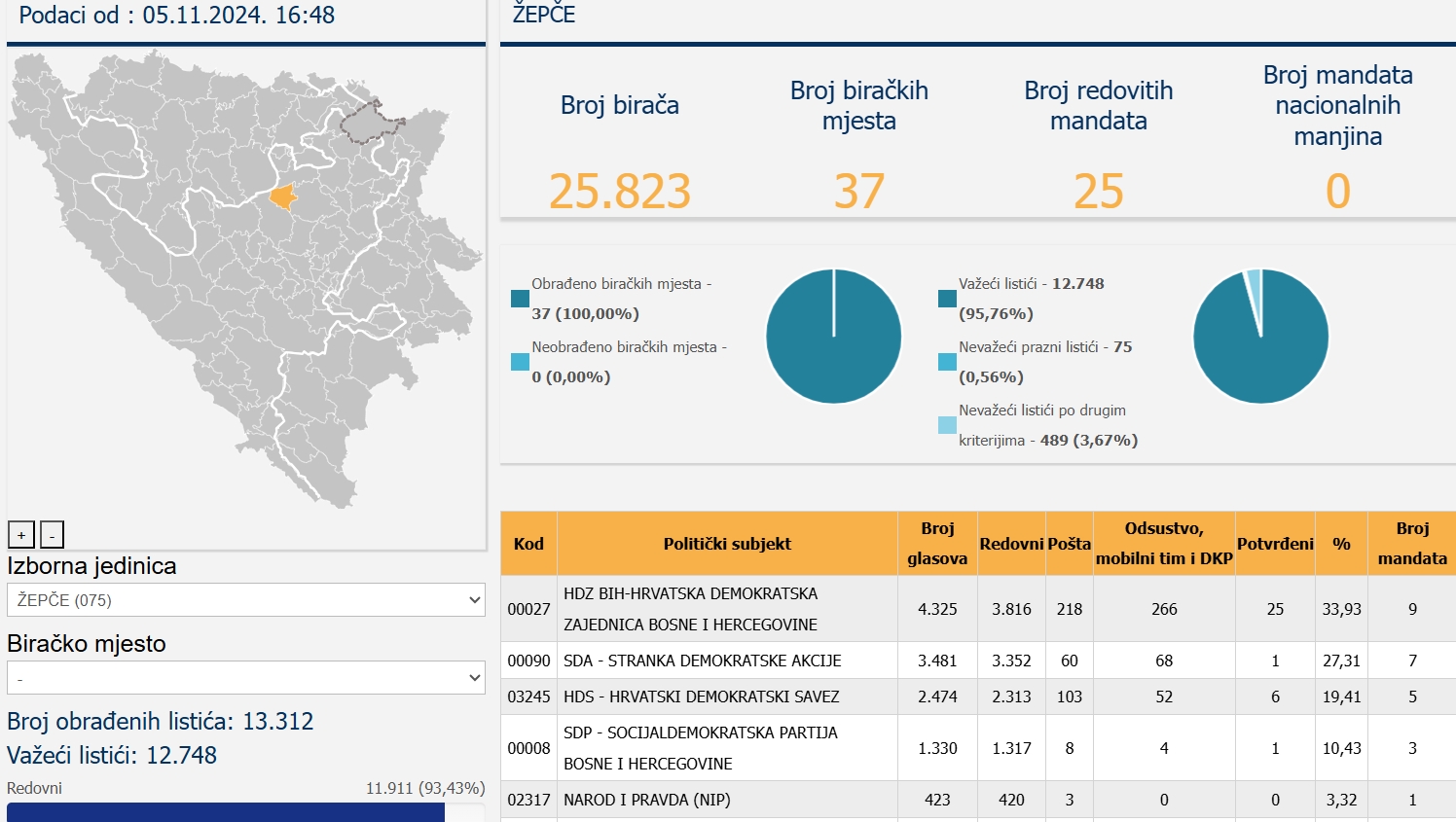Zoom out the map with minus button
The height and width of the screenshot is (822, 1456).
click(52, 534)
